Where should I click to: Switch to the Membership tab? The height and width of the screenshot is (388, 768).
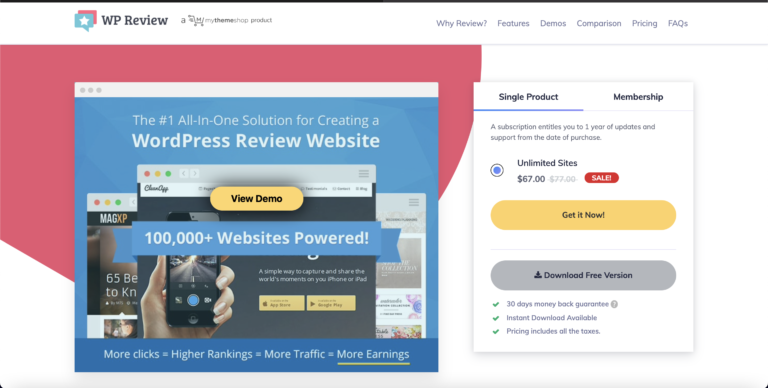tap(638, 97)
